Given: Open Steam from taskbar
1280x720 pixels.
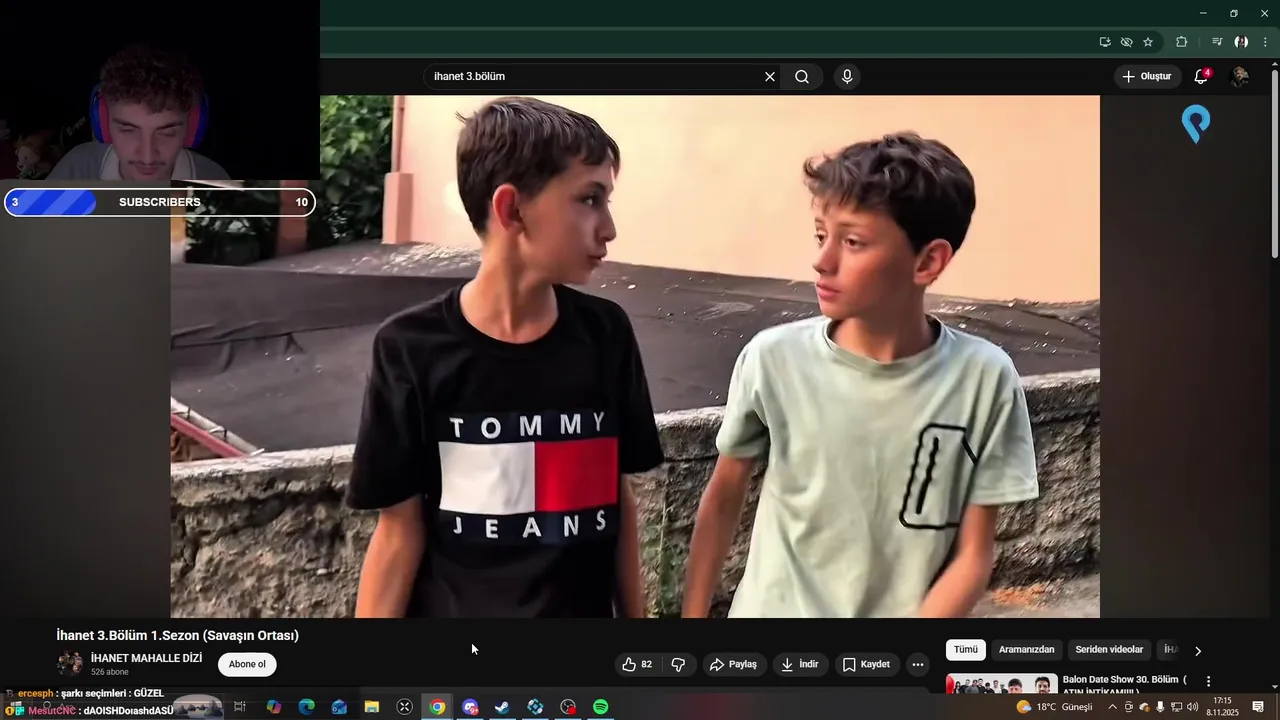Looking at the screenshot, I should click(502, 707).
